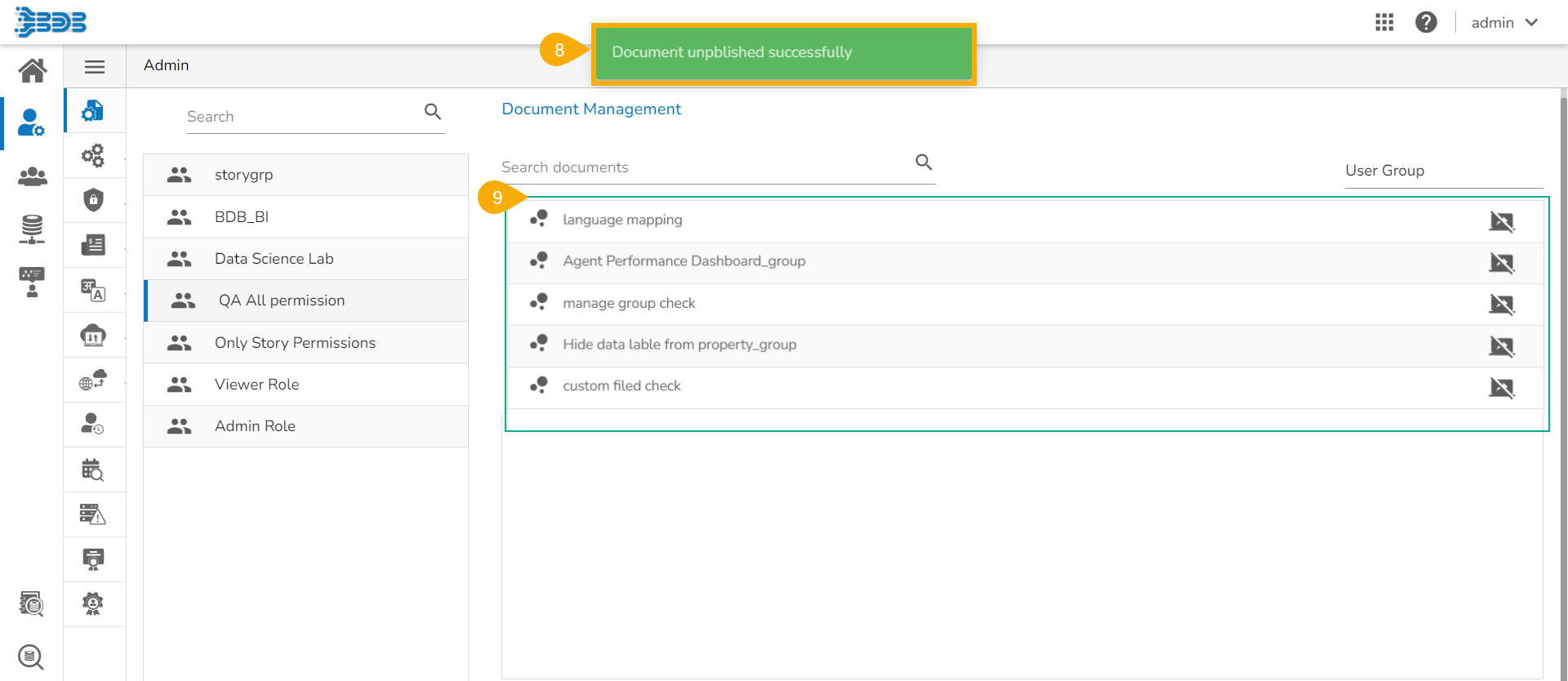Click the search icon in the documents search

924,162
